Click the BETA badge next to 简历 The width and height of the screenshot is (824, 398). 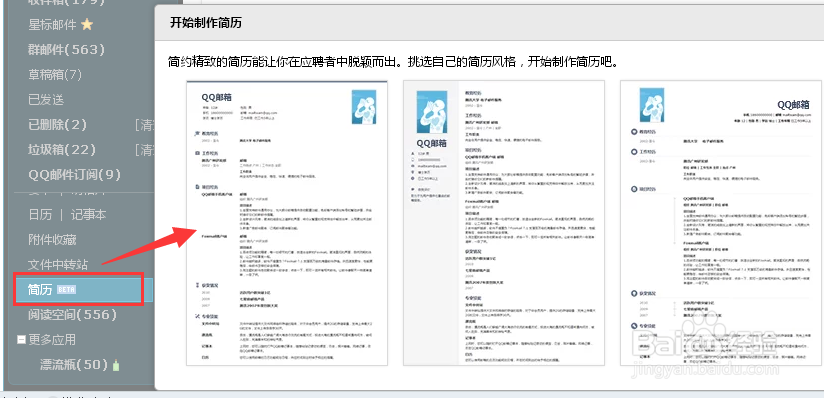(x=67, y=290)
